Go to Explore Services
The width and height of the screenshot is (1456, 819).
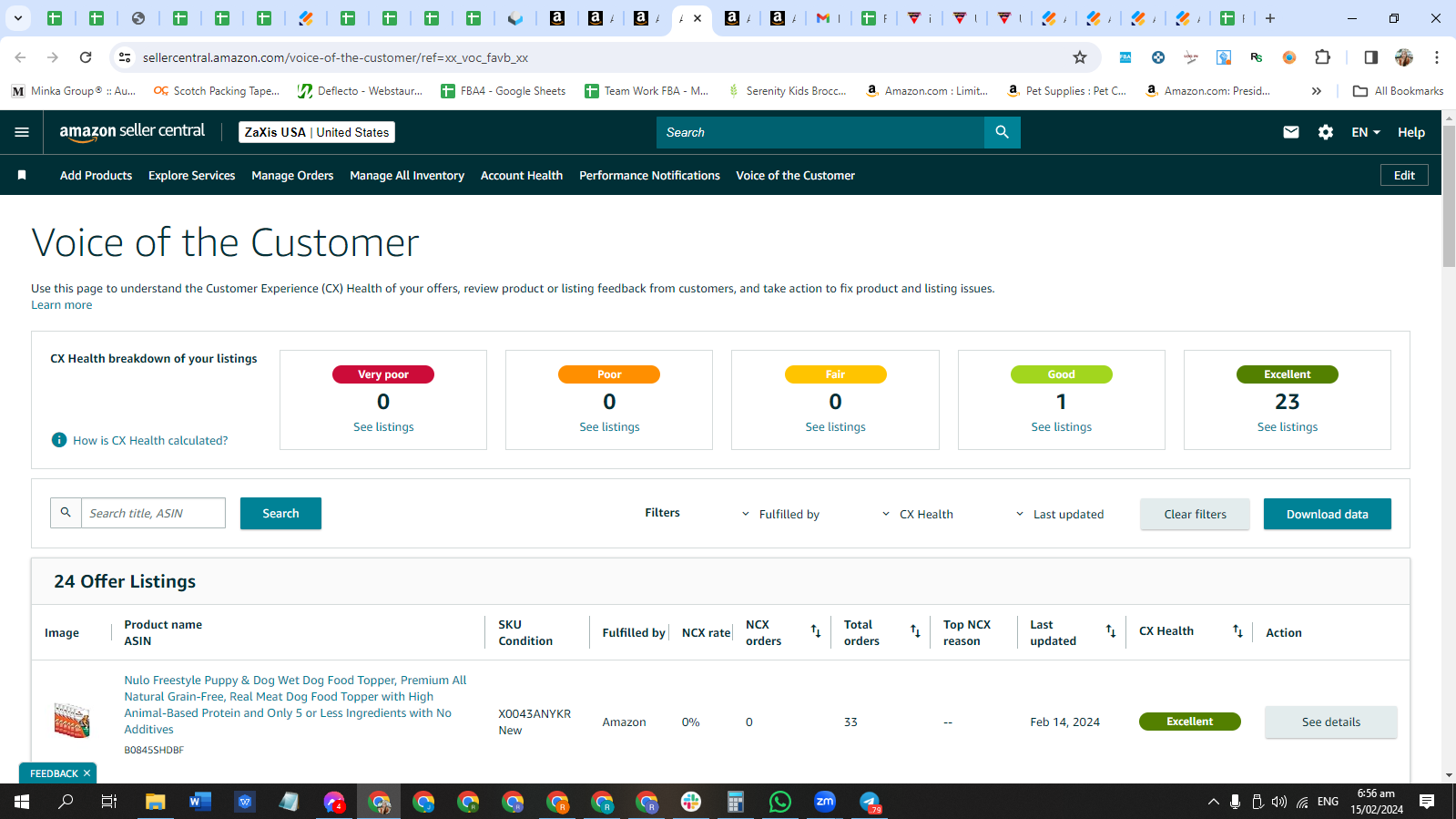click(x=191, y=175)
